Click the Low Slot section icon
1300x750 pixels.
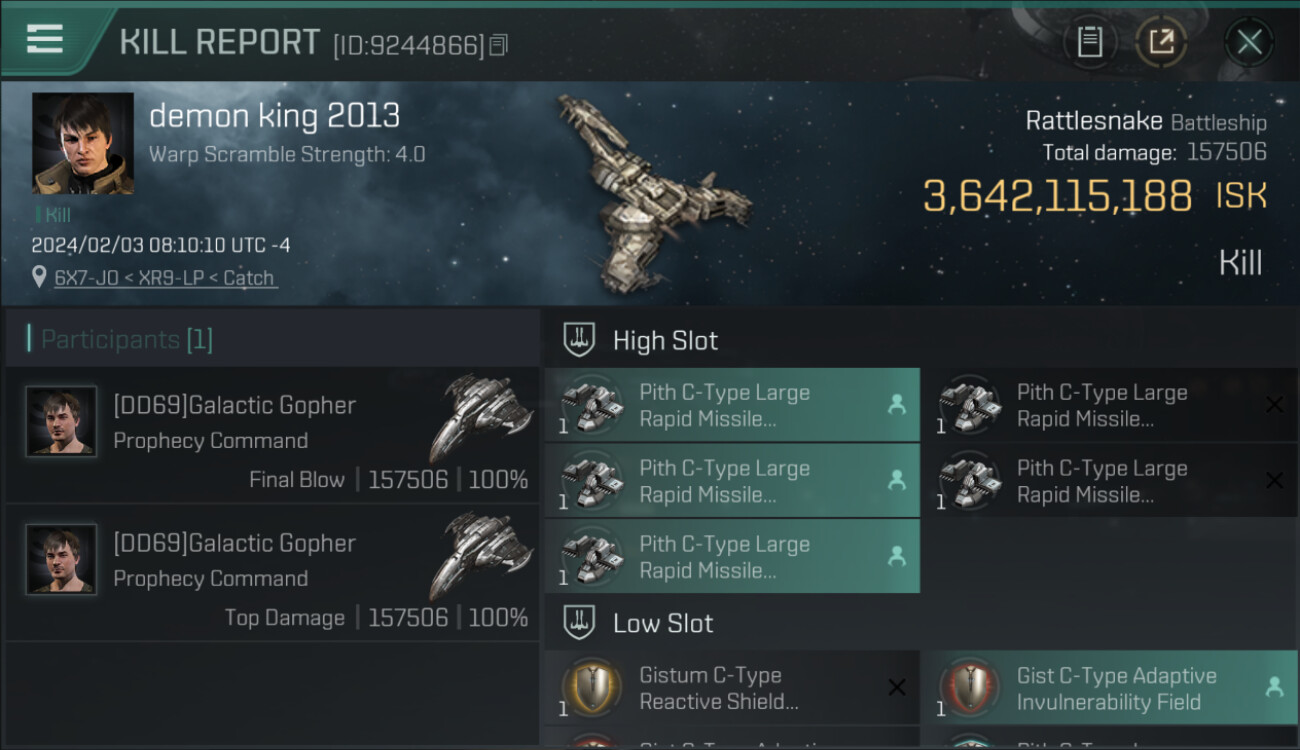pos(579,623)
